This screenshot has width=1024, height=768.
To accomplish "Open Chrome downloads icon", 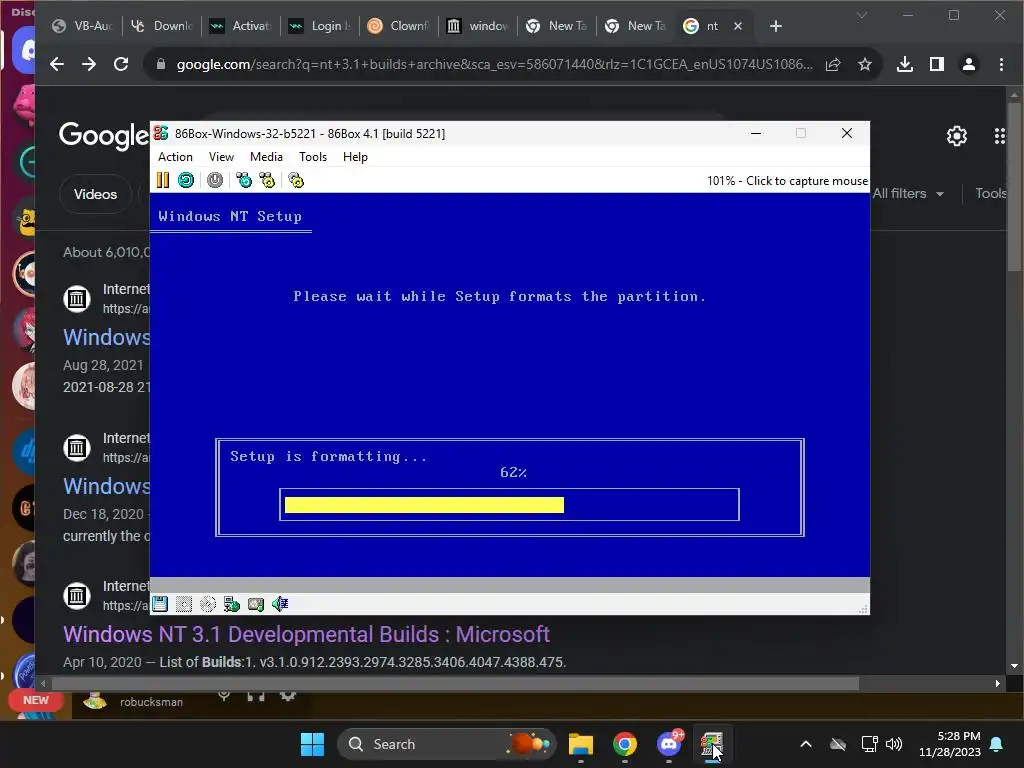I will point(904,64).
